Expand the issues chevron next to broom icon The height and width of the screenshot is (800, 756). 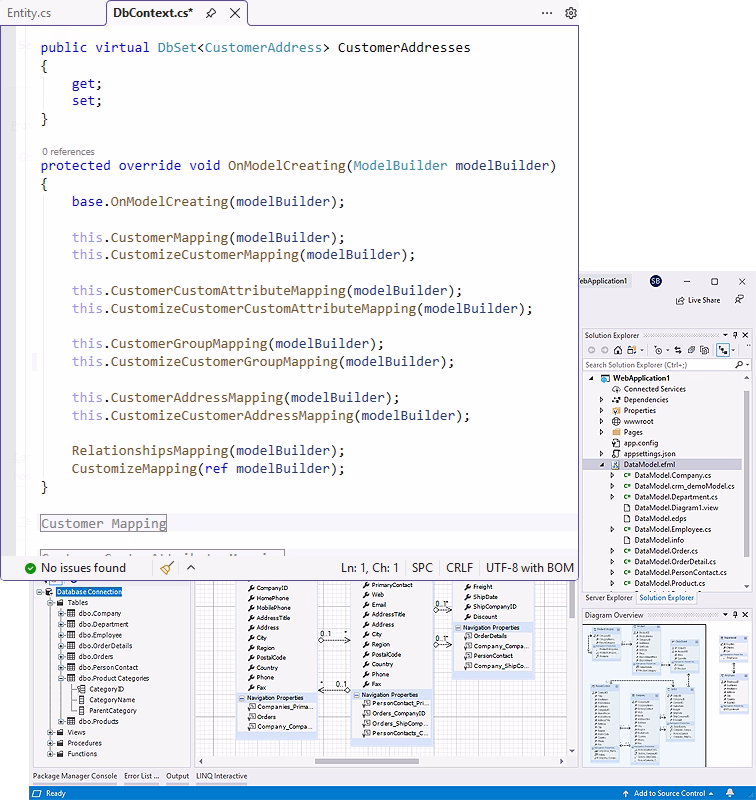[x=191, y=567]
